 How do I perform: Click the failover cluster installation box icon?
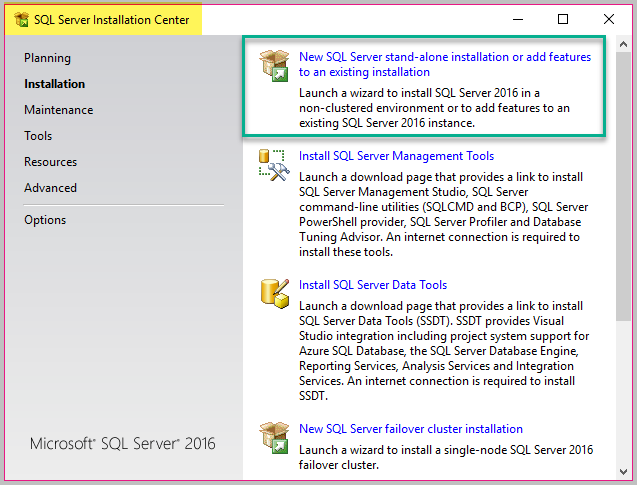click(x=274, y=437)
